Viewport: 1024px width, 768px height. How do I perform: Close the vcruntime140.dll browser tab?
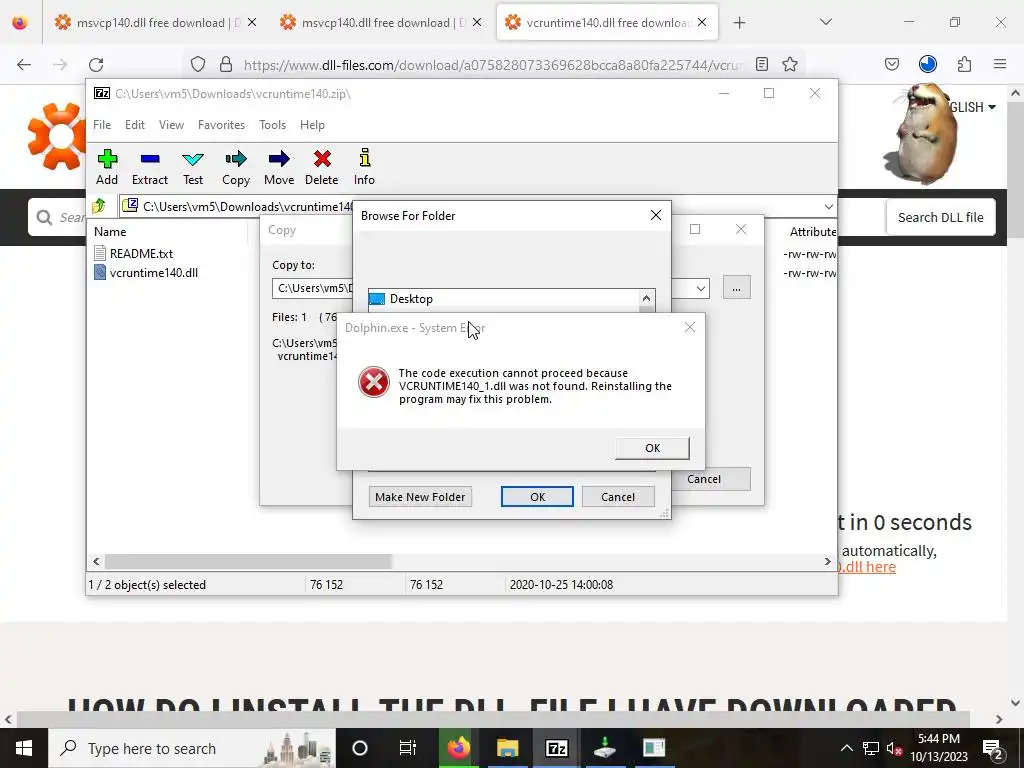(702, 22)
